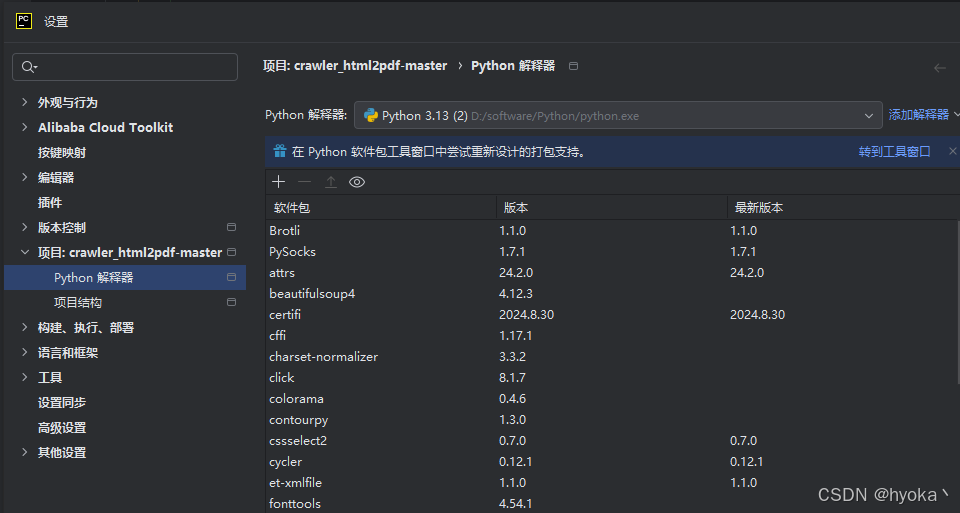This screenshot has height=513, width=960.
Task: Select the click package row
Action: coord(610,378)
